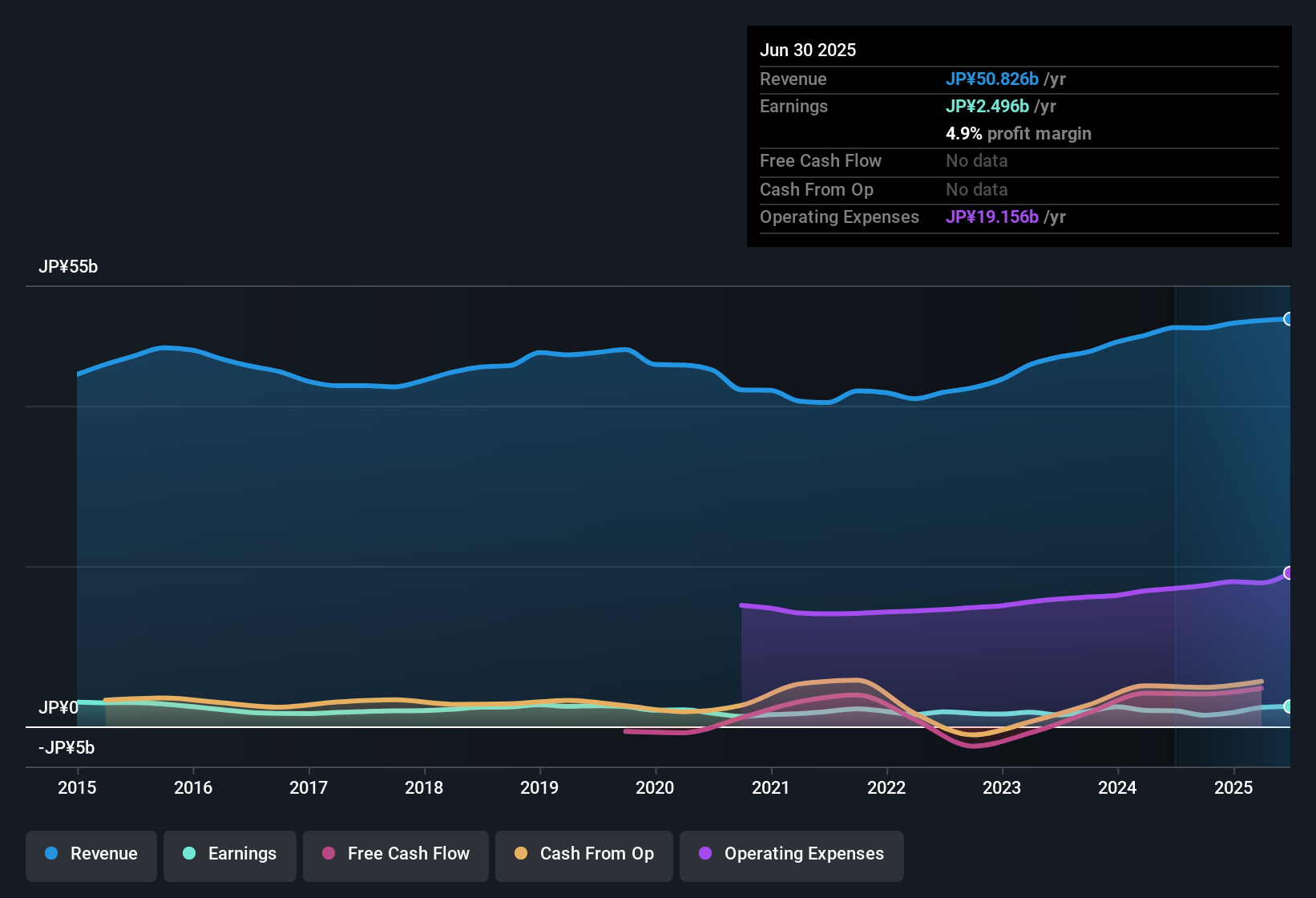Click the JP¥0 y-axis label
Screen dimensions: 1316x898
59,708
